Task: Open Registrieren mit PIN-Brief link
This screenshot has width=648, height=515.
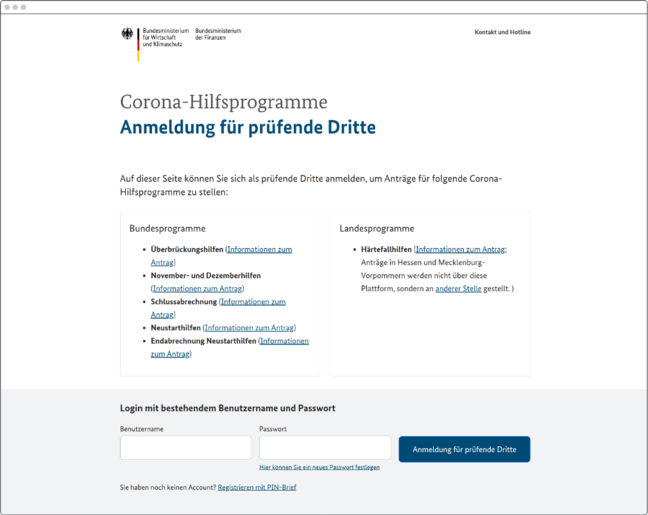Action: point(257,487)
